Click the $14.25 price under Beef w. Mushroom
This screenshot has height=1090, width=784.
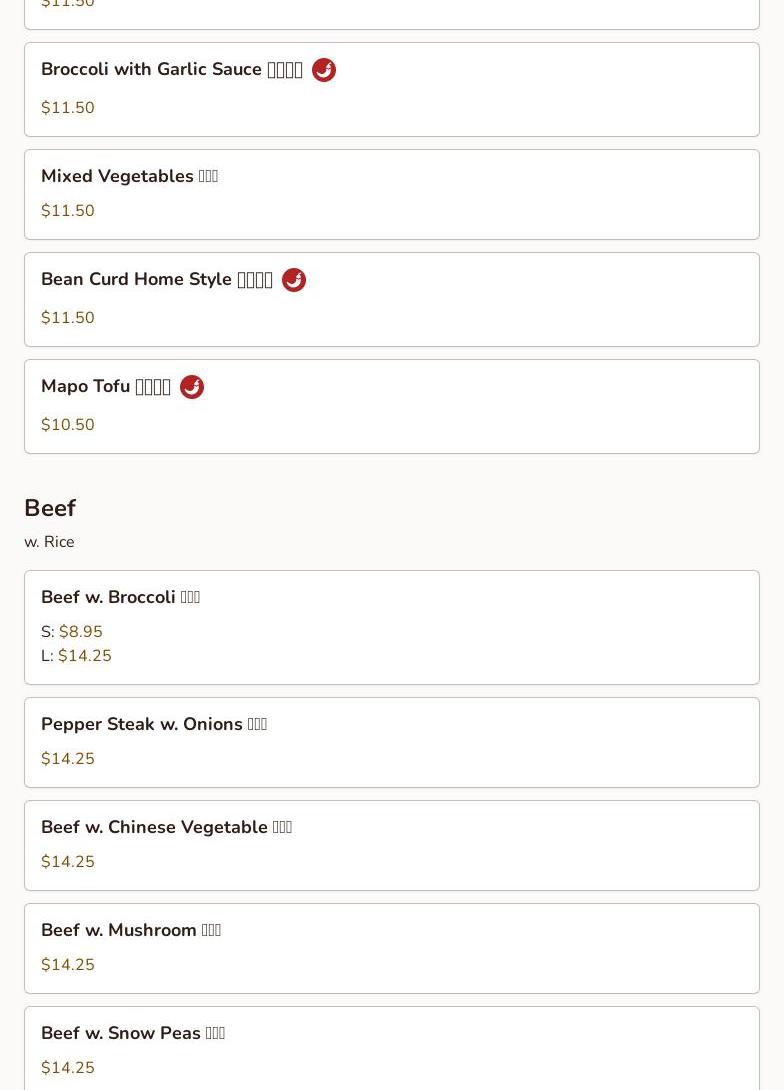pos(68,965)
